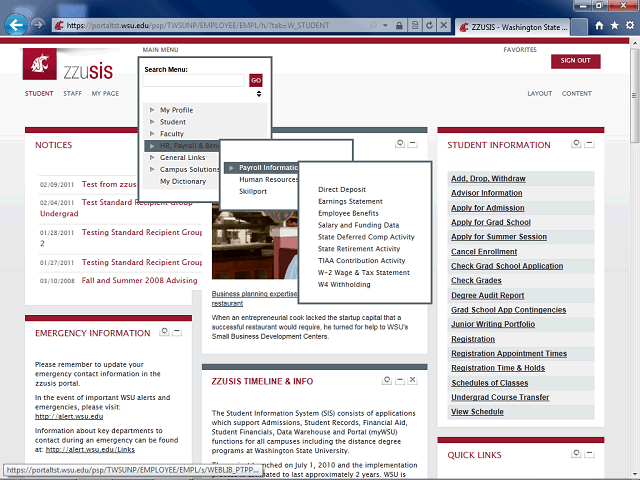Choose W-2 Wage & Tax Statement
This screenshot has width=640, height=480.
point(363,273)
